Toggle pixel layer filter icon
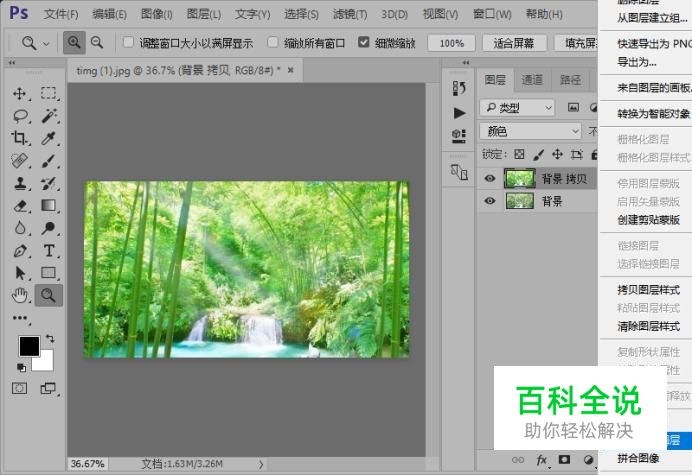Viewport: 692px width, 475px height. [x=573, y=107]
